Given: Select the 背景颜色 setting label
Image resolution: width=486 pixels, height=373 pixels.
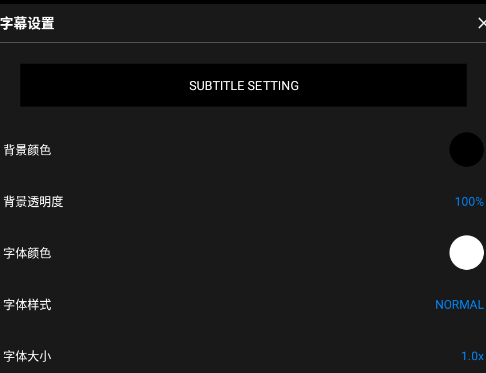Looking at the screenshot, I should point(27,150).
